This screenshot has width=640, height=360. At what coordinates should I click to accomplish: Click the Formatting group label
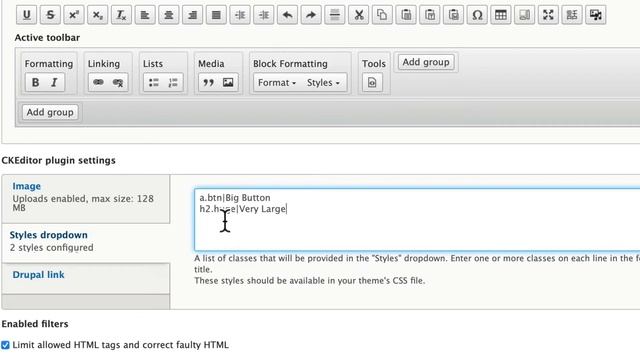49,64
